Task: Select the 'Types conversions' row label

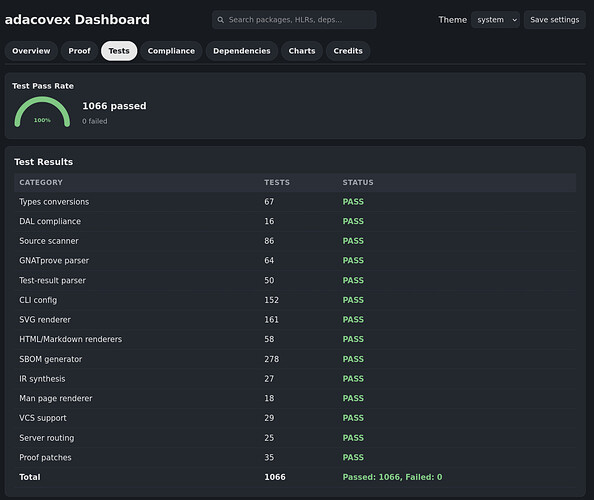Action: click(x=54, y=202)
